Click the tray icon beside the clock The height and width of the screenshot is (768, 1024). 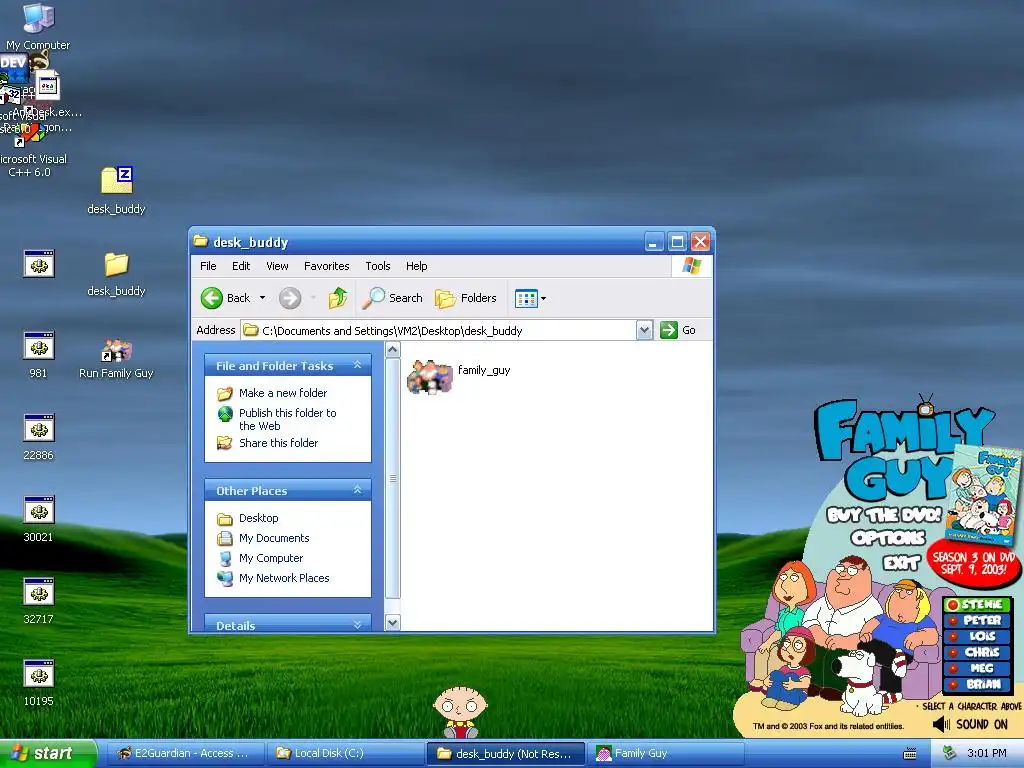tap(949, 753)
